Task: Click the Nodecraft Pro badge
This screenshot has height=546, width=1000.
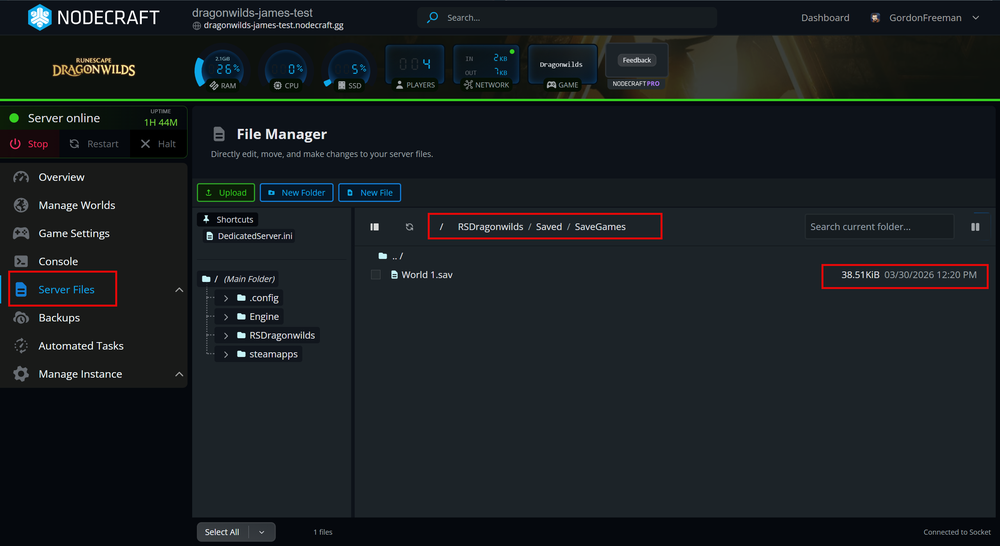Action: coord(636,84)
